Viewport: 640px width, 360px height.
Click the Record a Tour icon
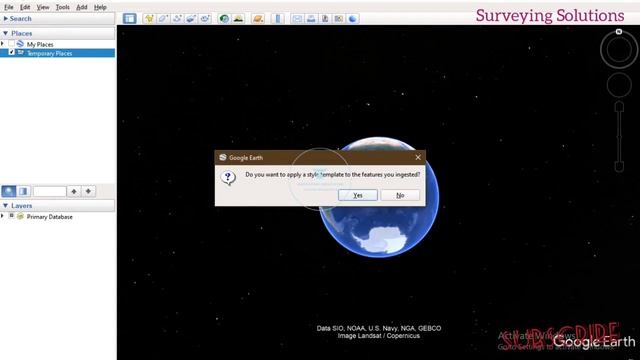pos(205,18)
